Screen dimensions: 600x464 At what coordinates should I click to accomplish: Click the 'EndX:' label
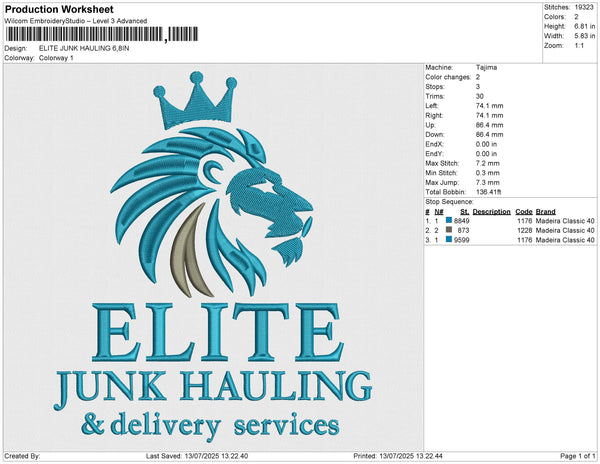tap(434, 144)
